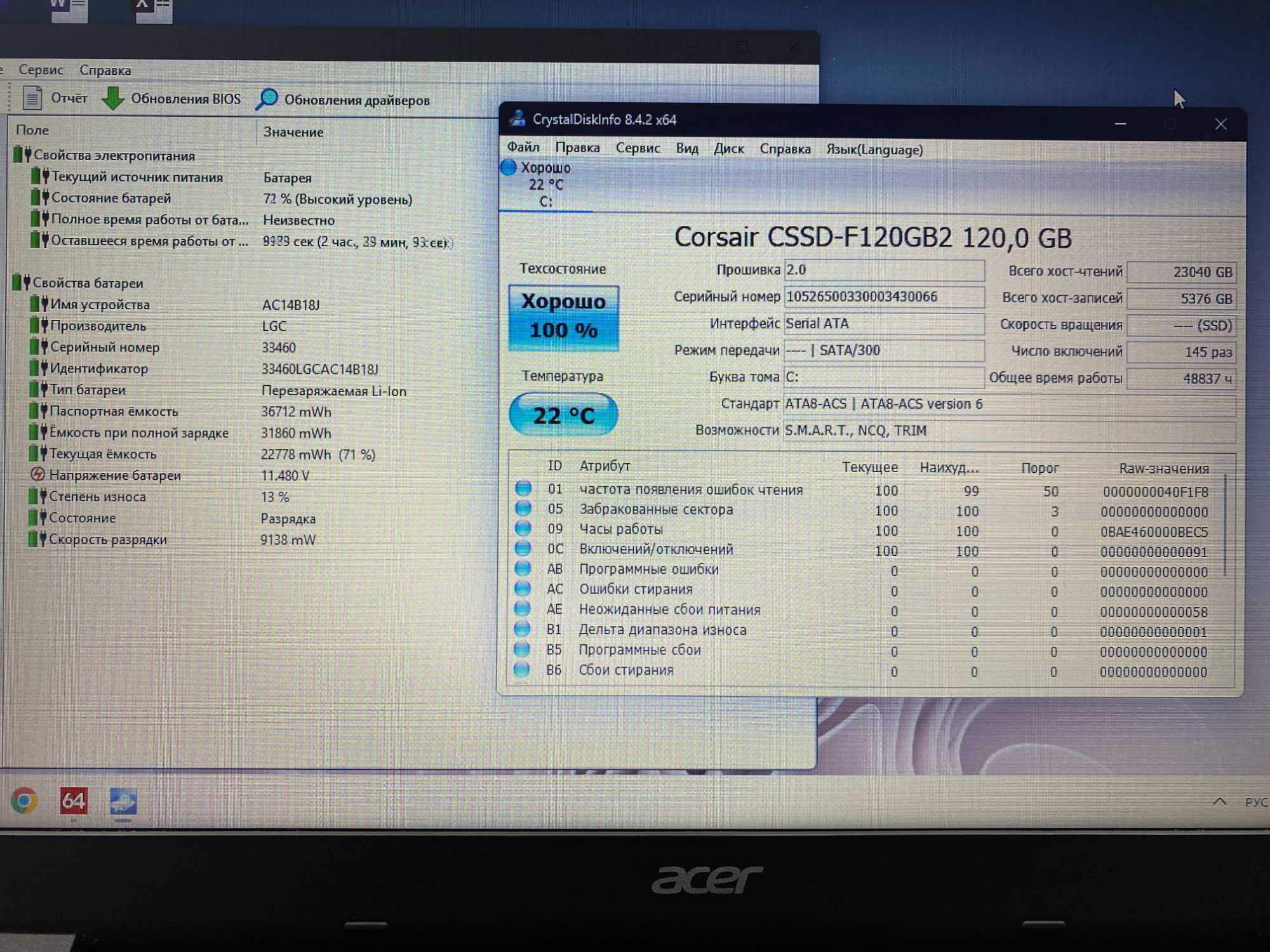Click the blue status icon for attribute 0C
The height and width of the screenshot is (952, 1270).
click(523, 548)
